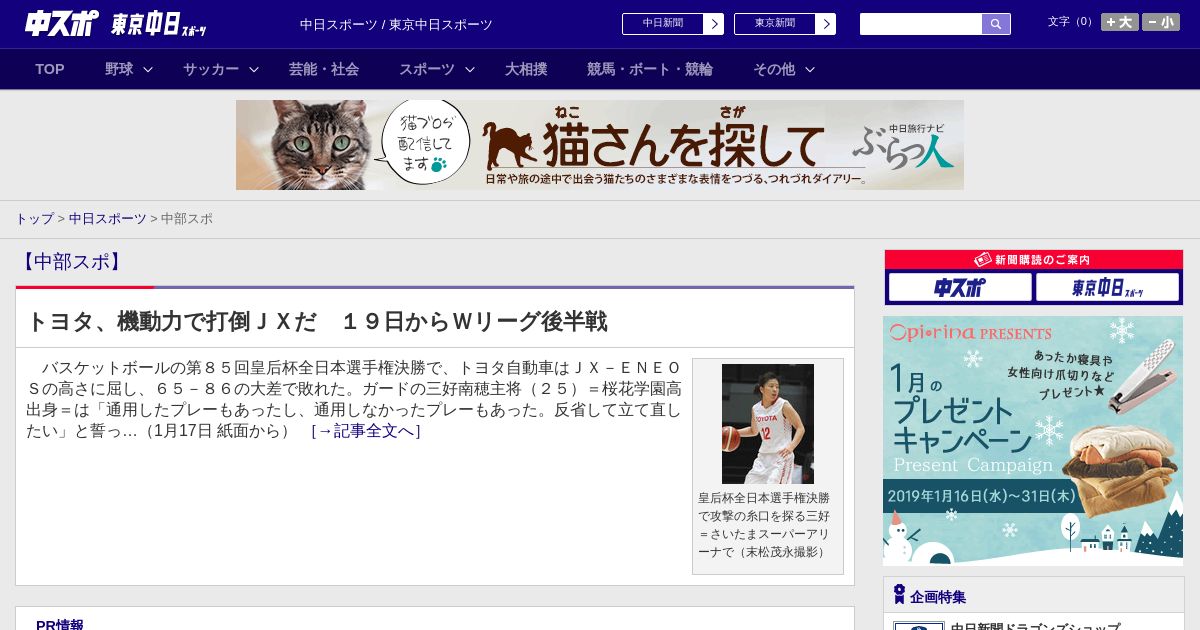1200x630 pixels.
Task: Click the 企画特集 ribbon icon
Action: coord(899,595)
